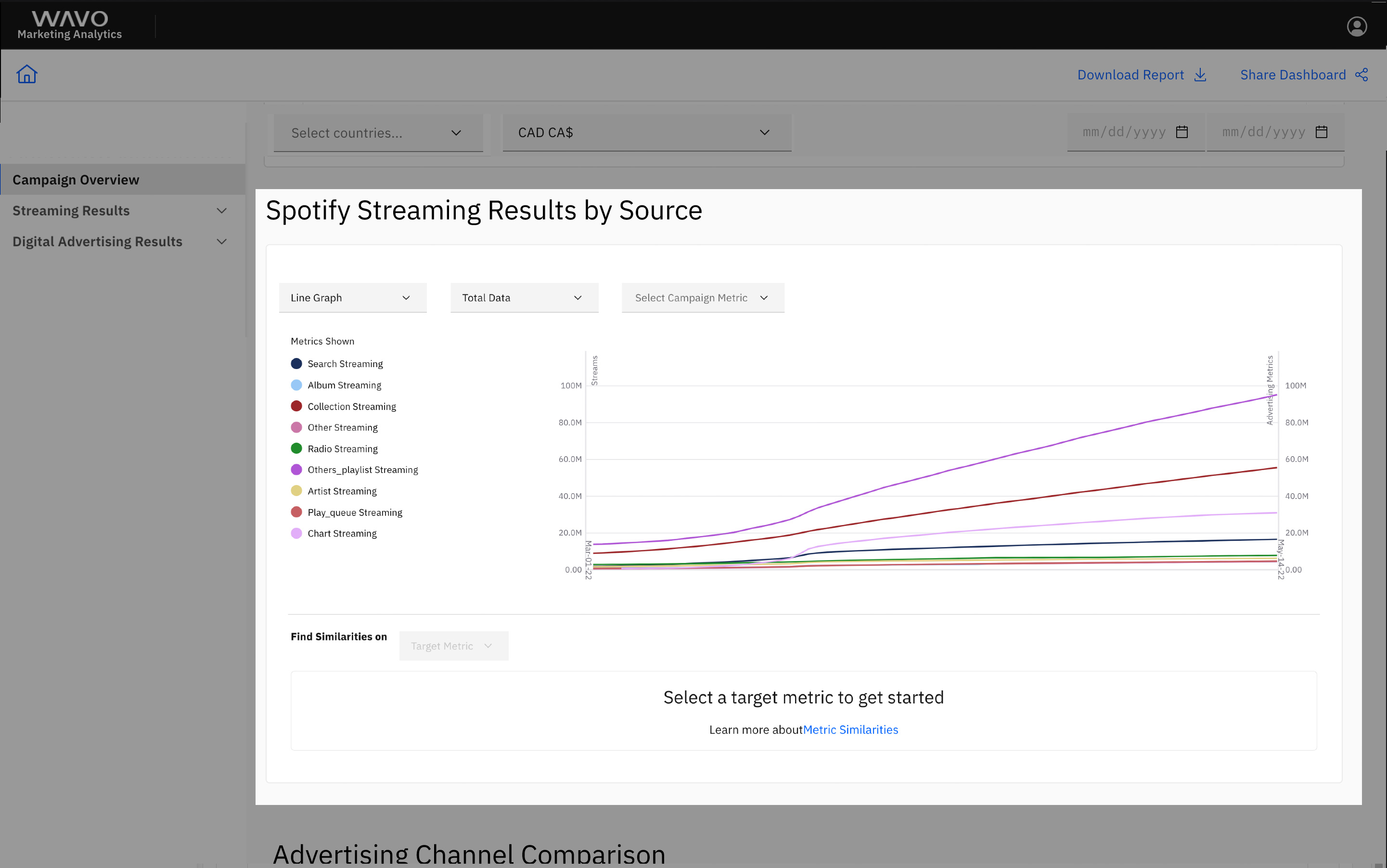Select Campaign Overview in sidebar
Image resolution: width=1387 pixels, height=868 pixels.
pos(123,179)
